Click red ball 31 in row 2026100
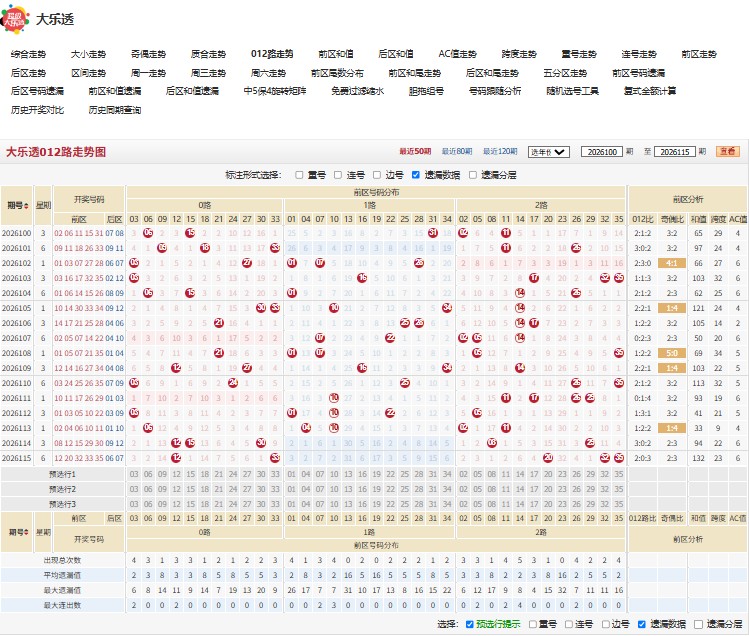This screenshot has height=636, width=749. (x=433, y=233)
